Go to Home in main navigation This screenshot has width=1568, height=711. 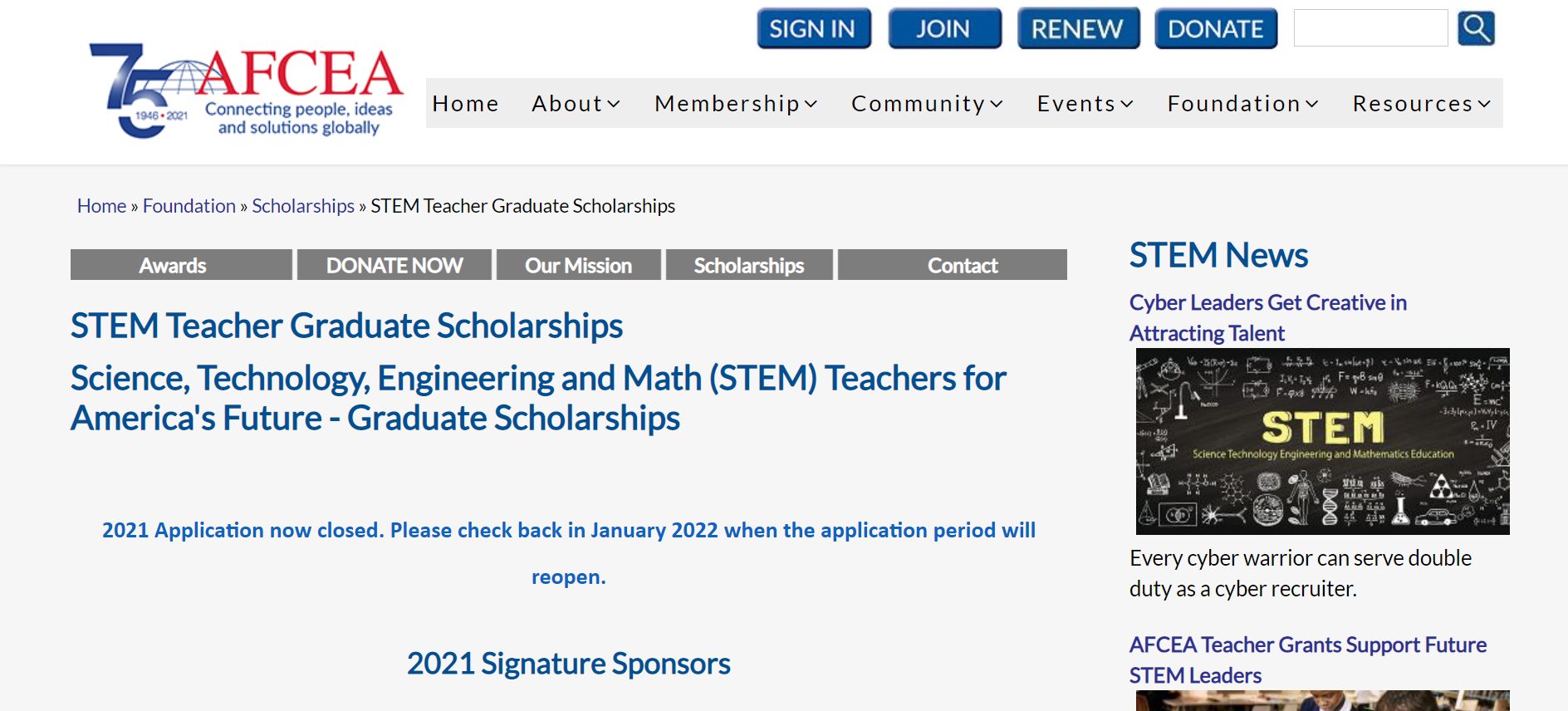tap(465, 104)
